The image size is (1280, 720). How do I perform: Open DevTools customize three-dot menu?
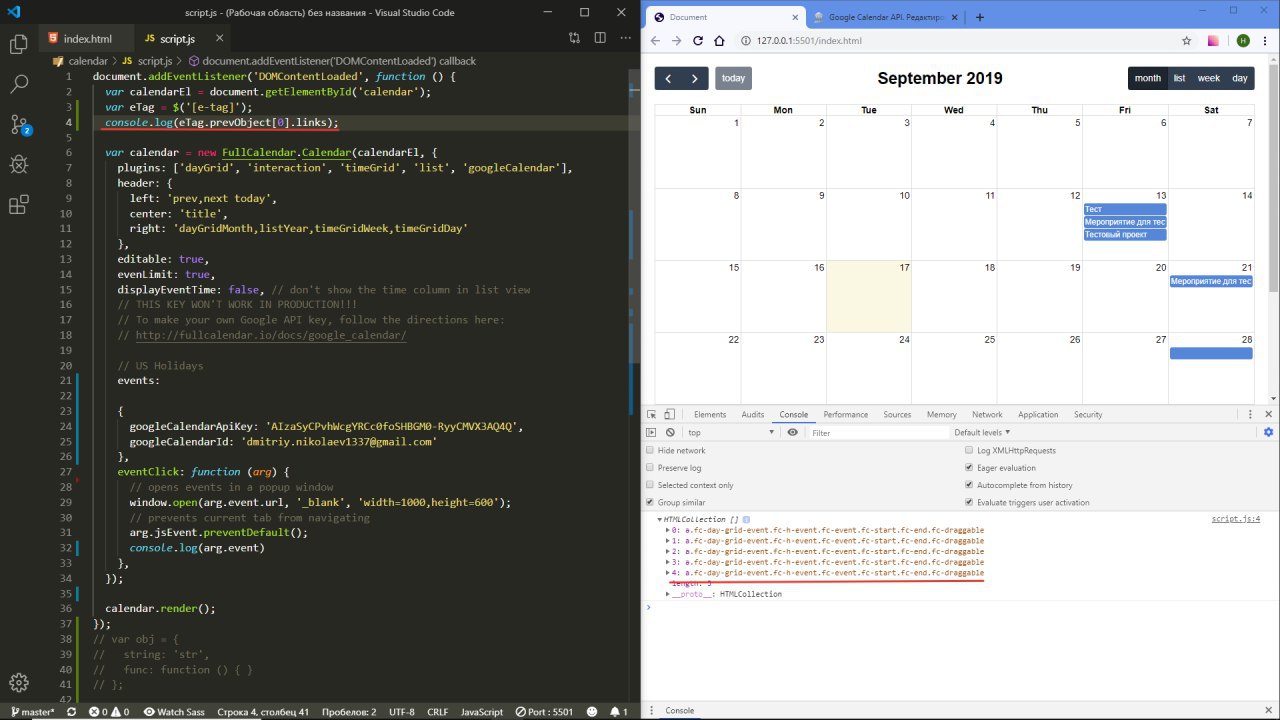[1252, 414]
